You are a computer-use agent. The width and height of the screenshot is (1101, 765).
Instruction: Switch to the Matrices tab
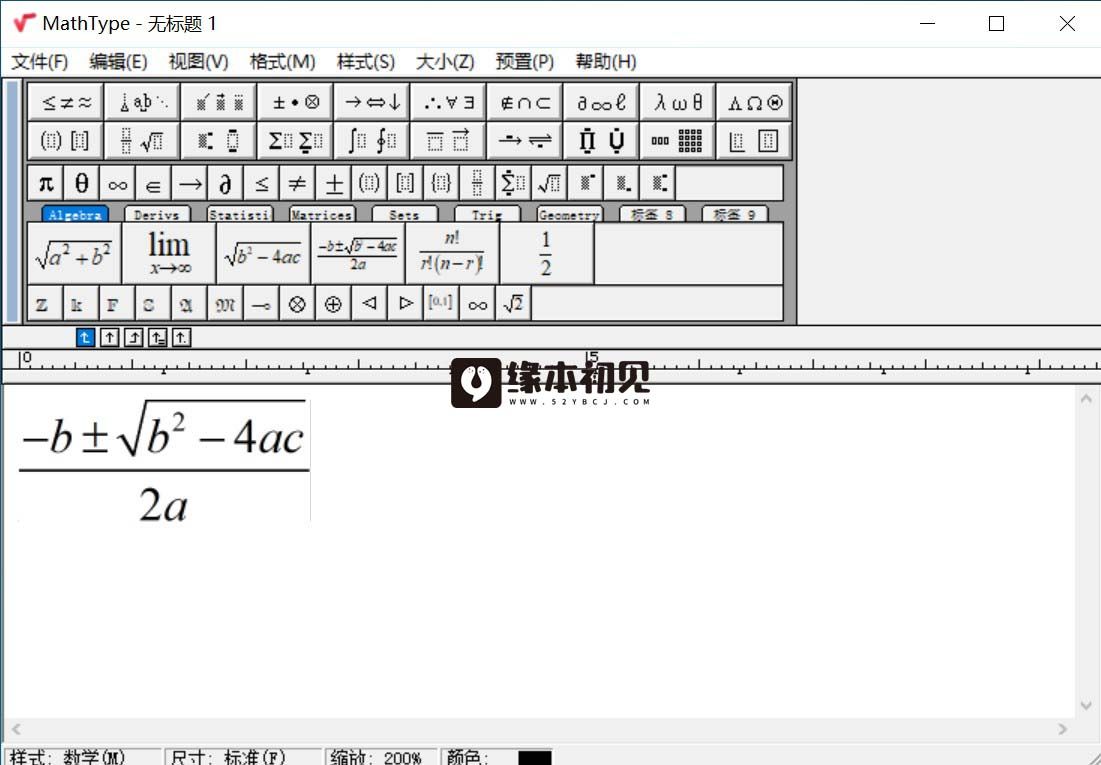[322, 214]
